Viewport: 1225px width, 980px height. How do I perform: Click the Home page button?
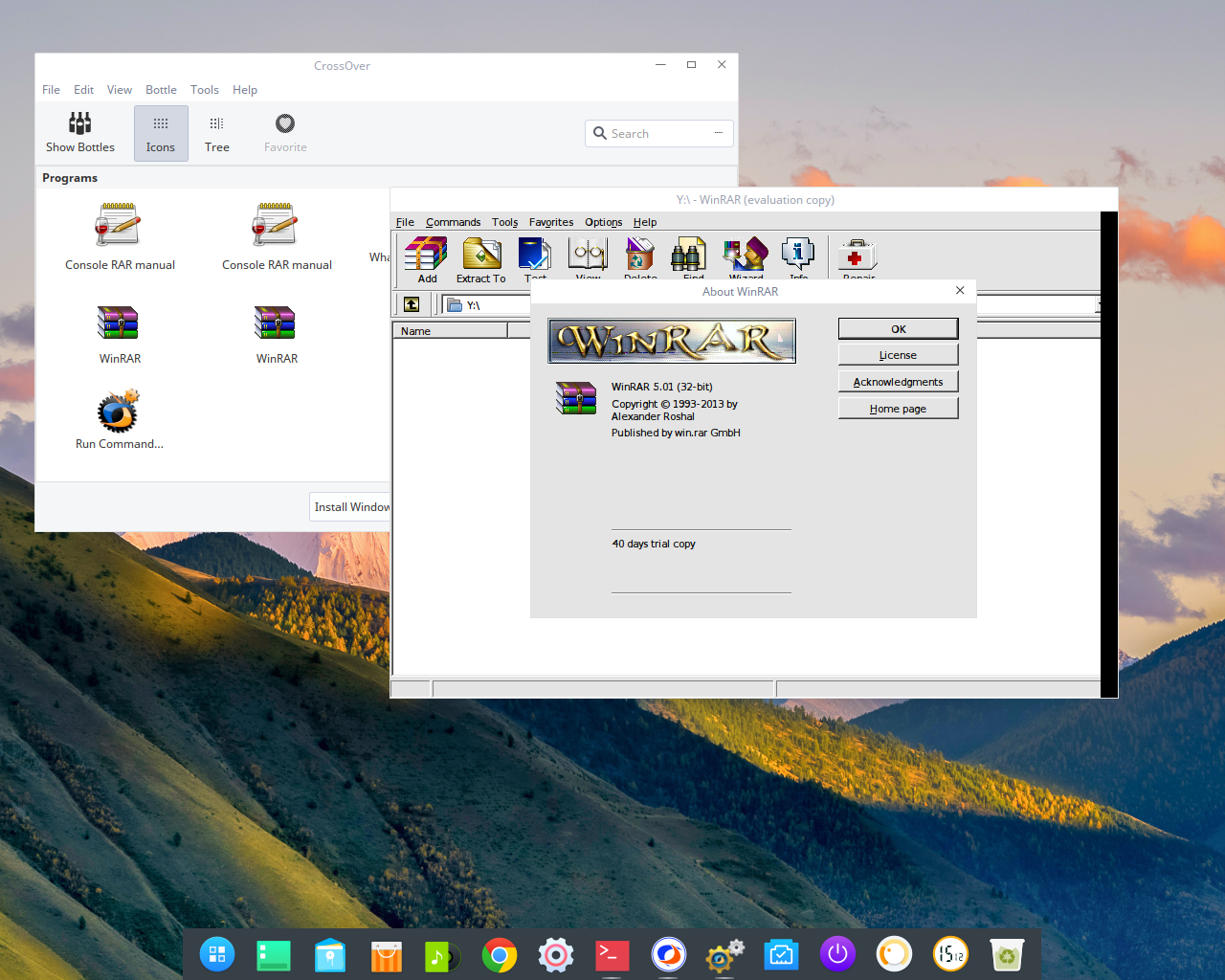coord(899,409)
